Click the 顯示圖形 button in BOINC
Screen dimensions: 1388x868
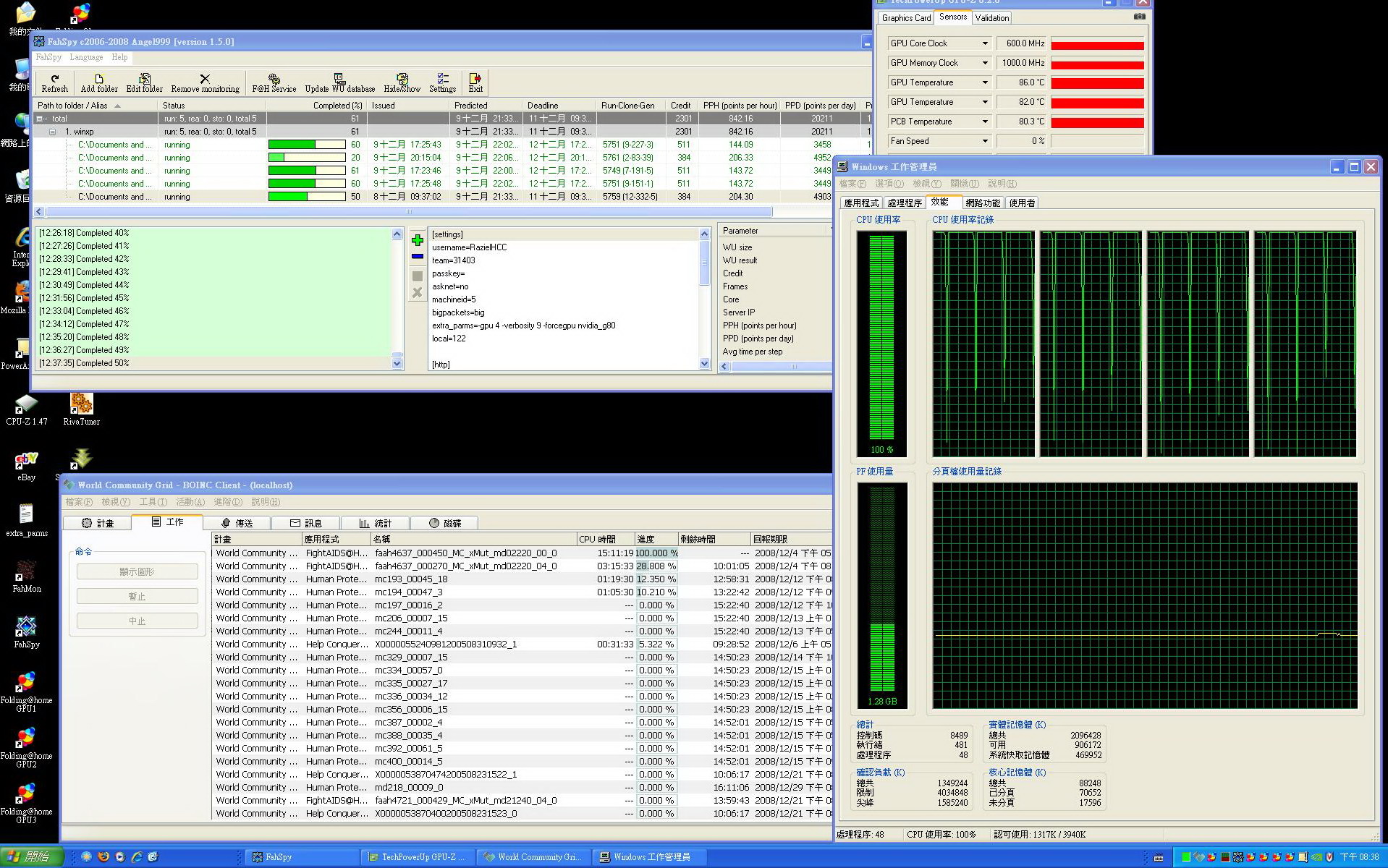[137, 571]
